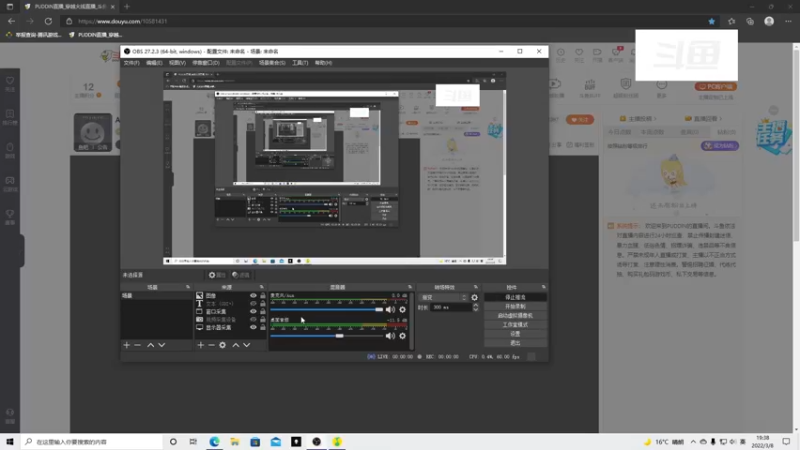Toggle the lock on the 文本 (GDI+) source
Viewport: 800px width, 450px height.
tap(263, 304)
